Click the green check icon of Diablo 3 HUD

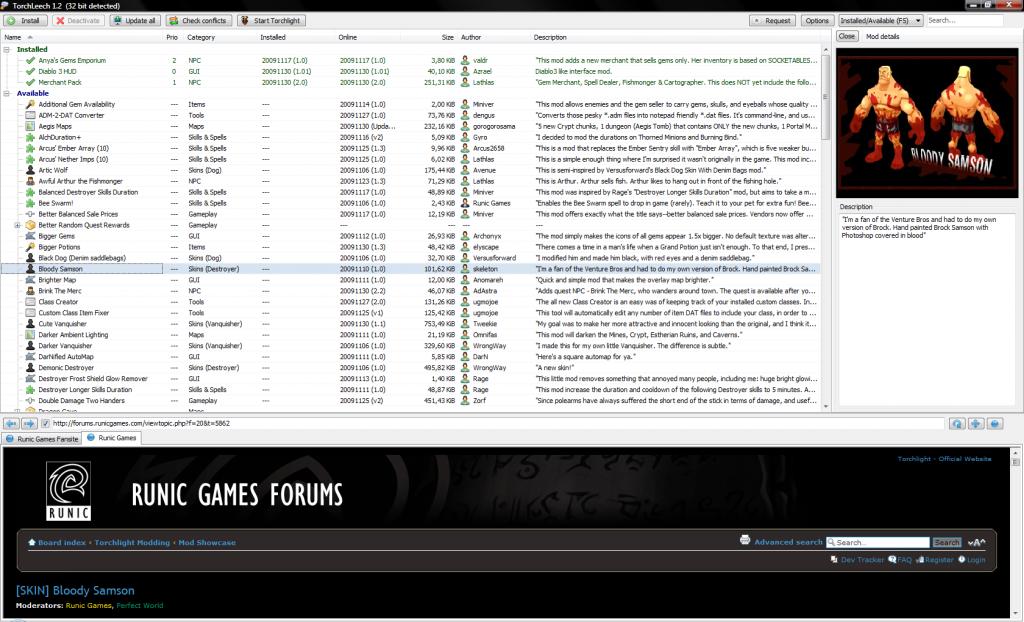(x=30, y=71)
